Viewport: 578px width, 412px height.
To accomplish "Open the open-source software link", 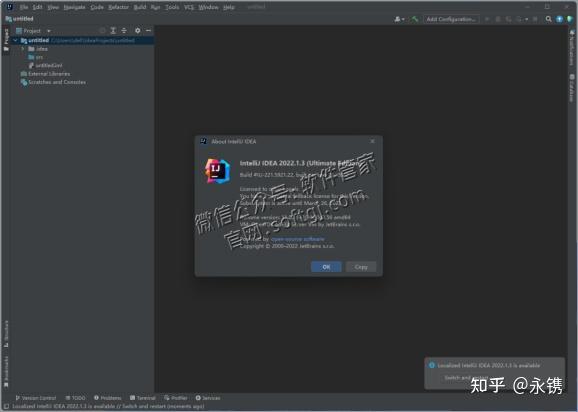I will click(x=297, y=239).
